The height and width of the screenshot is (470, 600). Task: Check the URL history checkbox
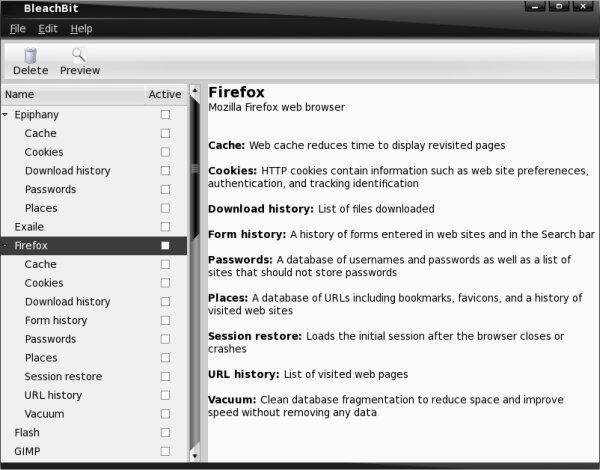(165, 395)
